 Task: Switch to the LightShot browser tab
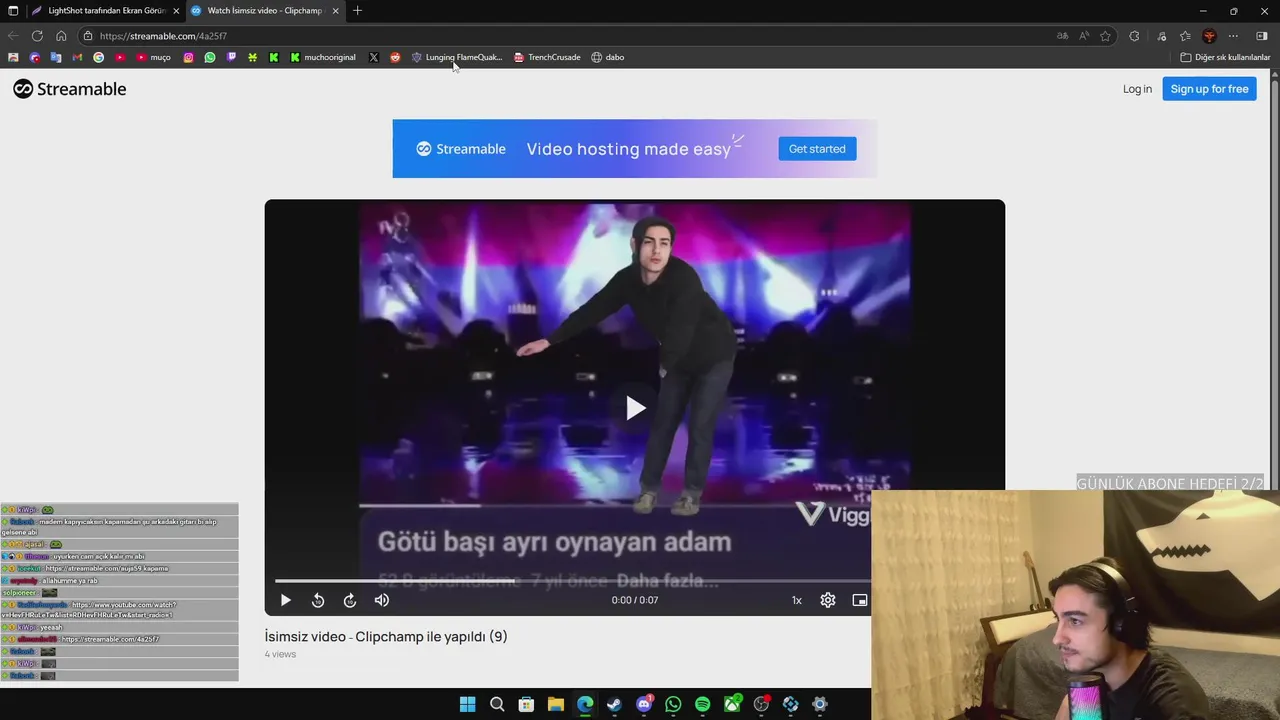104,11
